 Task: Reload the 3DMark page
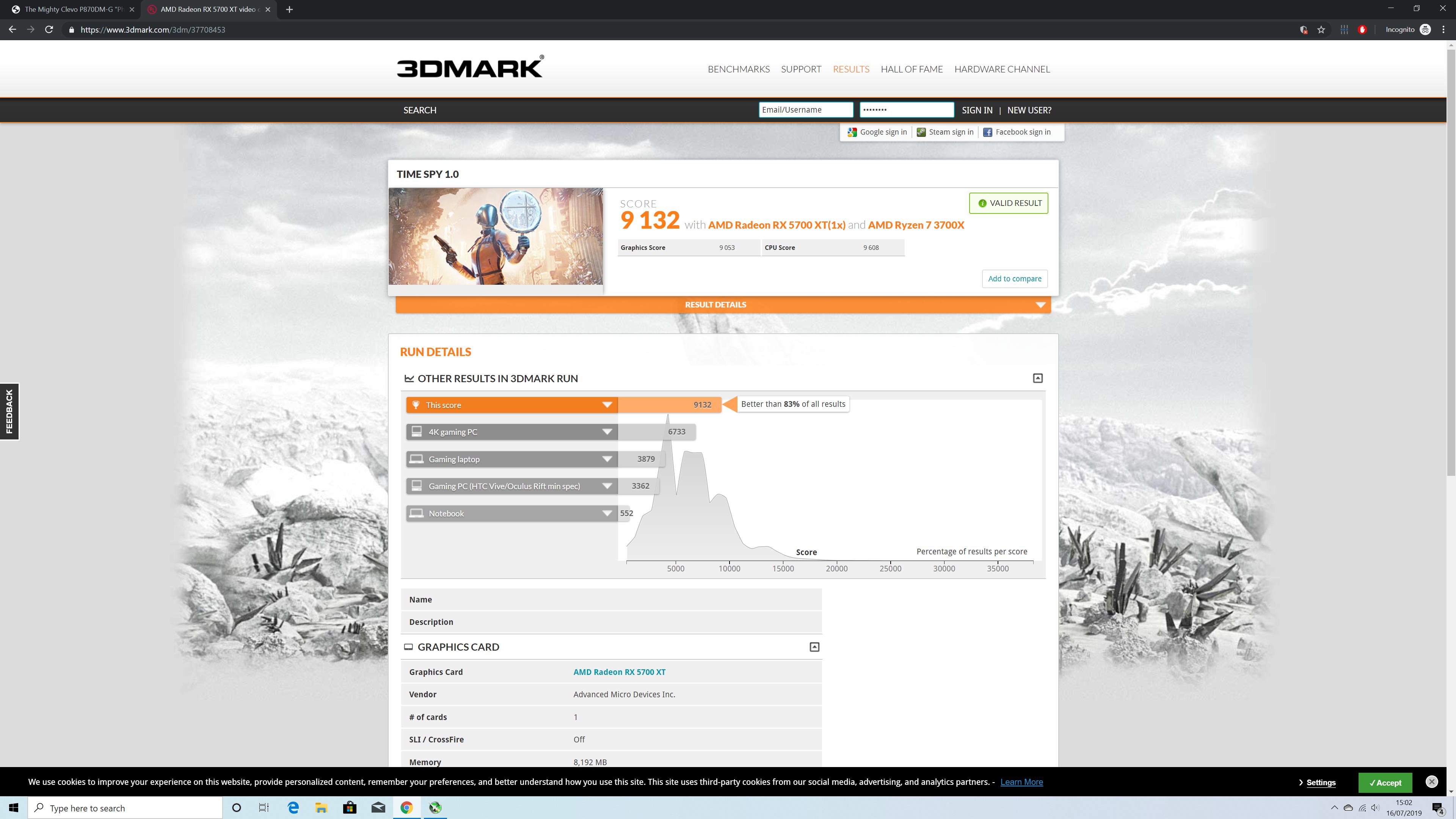pos(49,30)
